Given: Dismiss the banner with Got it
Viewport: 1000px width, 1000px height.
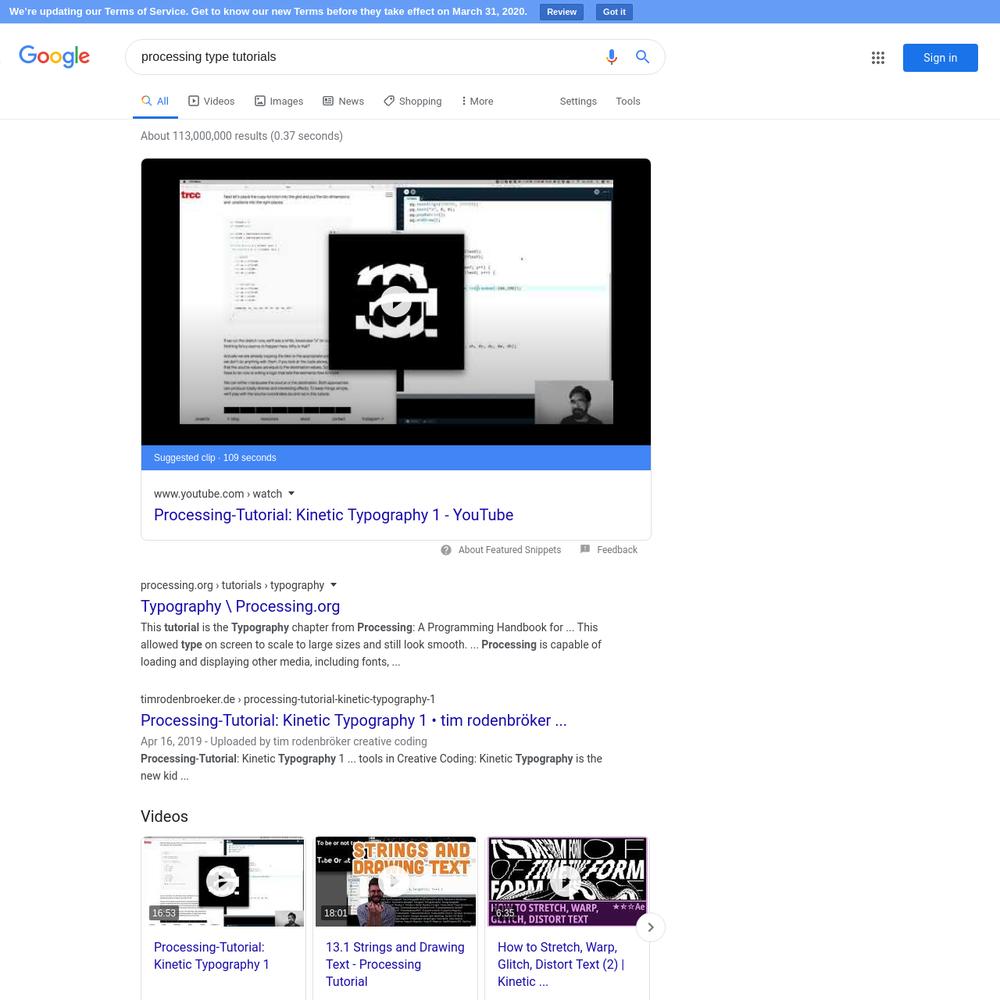Looking at the screenshot, I should tap(614, 11).
